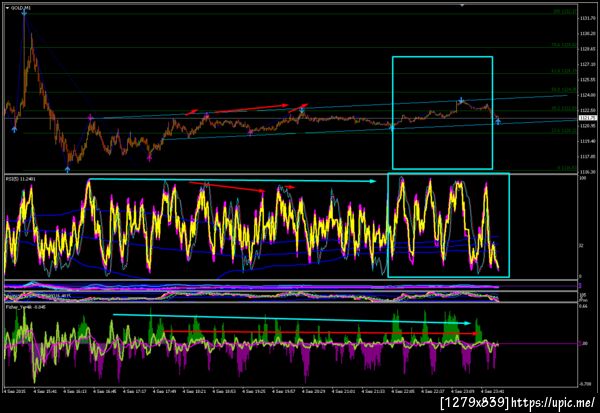Click the Fisher_Yur4ik indicator label
The width and height of the screenshot is (600, 413).
26,307
